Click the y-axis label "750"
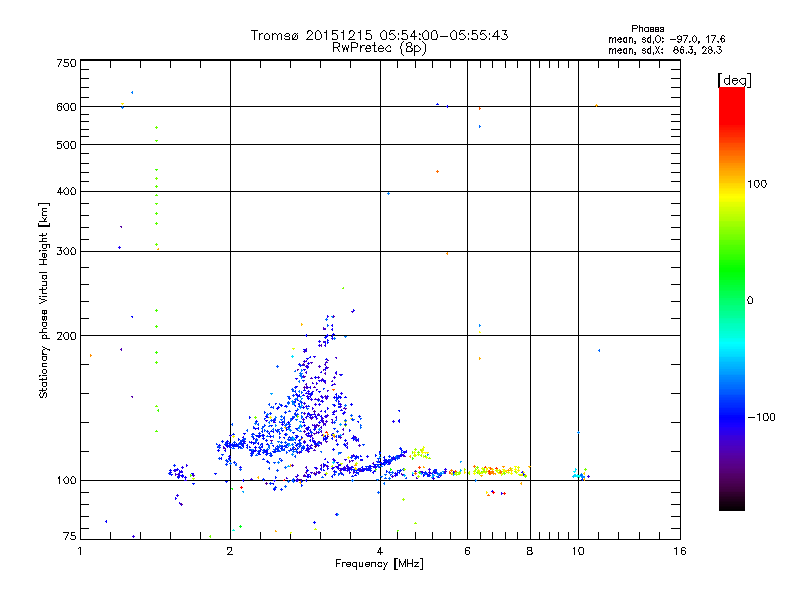Image resolution: width=800 pixels, height=600 pixels. click(66, 63)
